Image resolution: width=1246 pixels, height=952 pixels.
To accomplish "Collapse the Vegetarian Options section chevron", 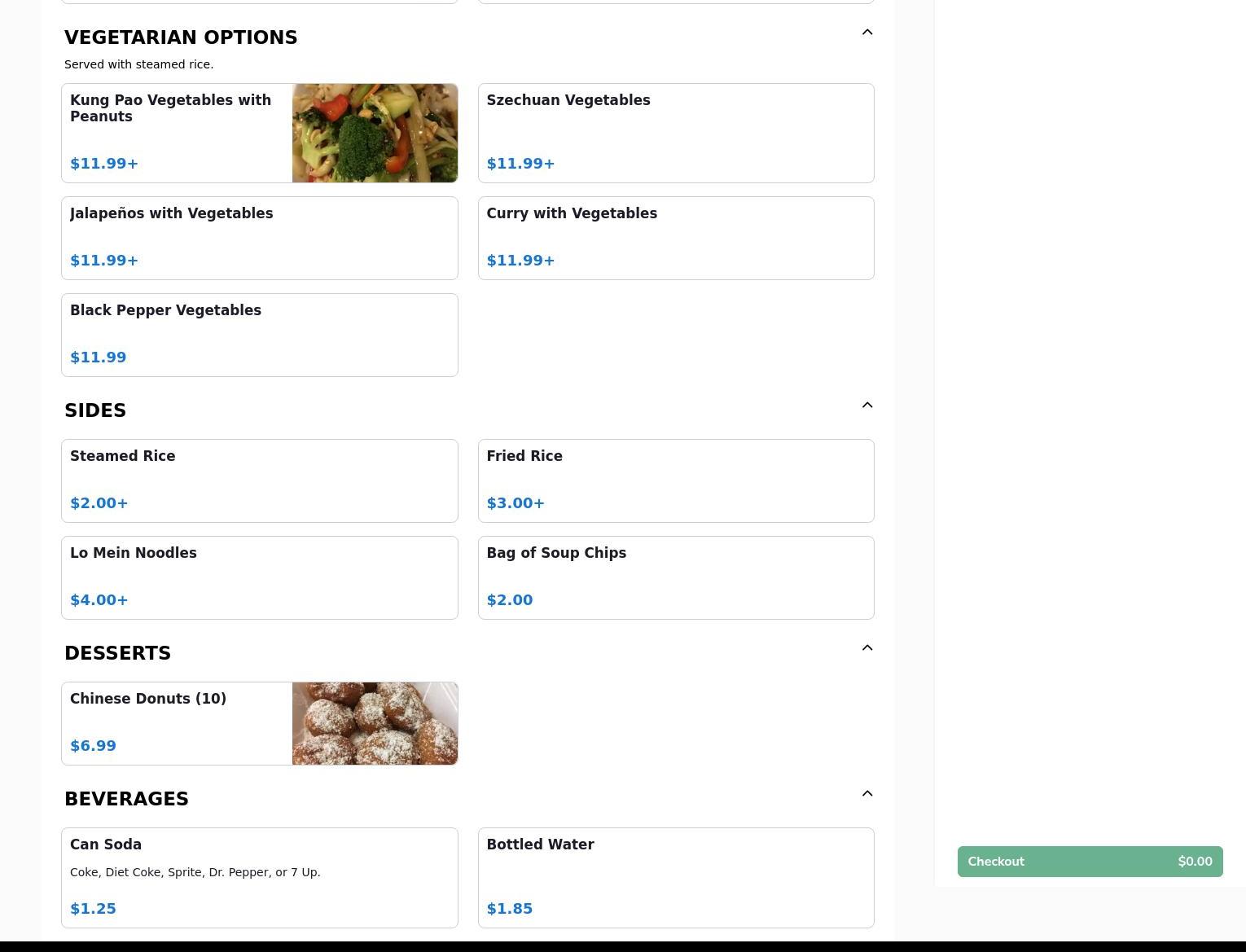I will point(867,33).
